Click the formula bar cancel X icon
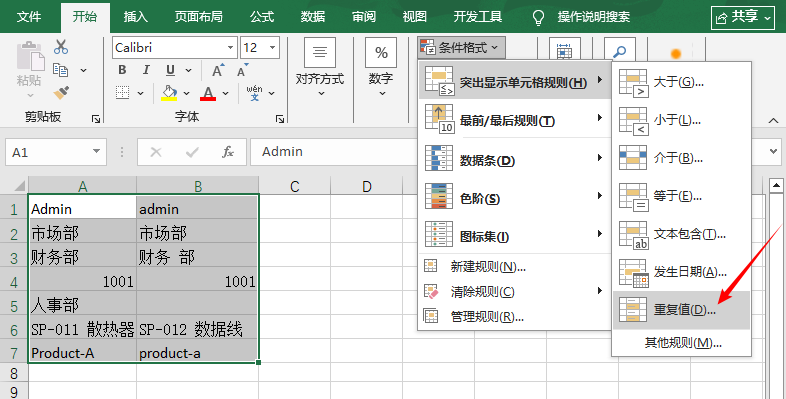 click(x=156, y=152)
